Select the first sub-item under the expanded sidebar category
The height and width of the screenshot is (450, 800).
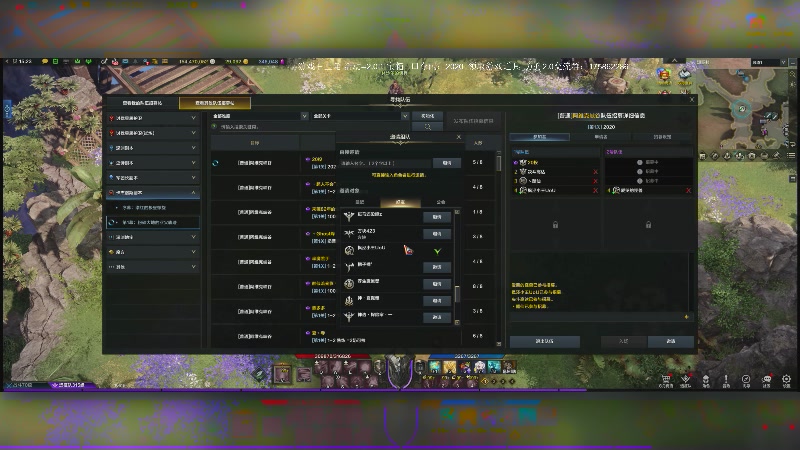point(153,208)
